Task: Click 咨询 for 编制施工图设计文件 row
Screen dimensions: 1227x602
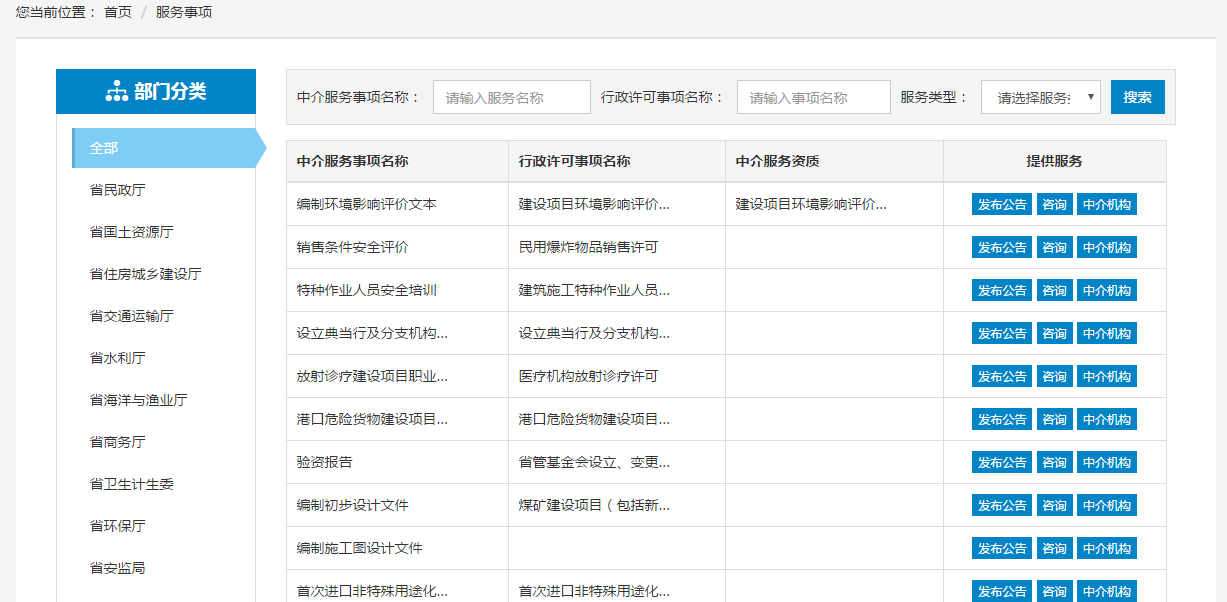Action: (x=1054, y=549)
